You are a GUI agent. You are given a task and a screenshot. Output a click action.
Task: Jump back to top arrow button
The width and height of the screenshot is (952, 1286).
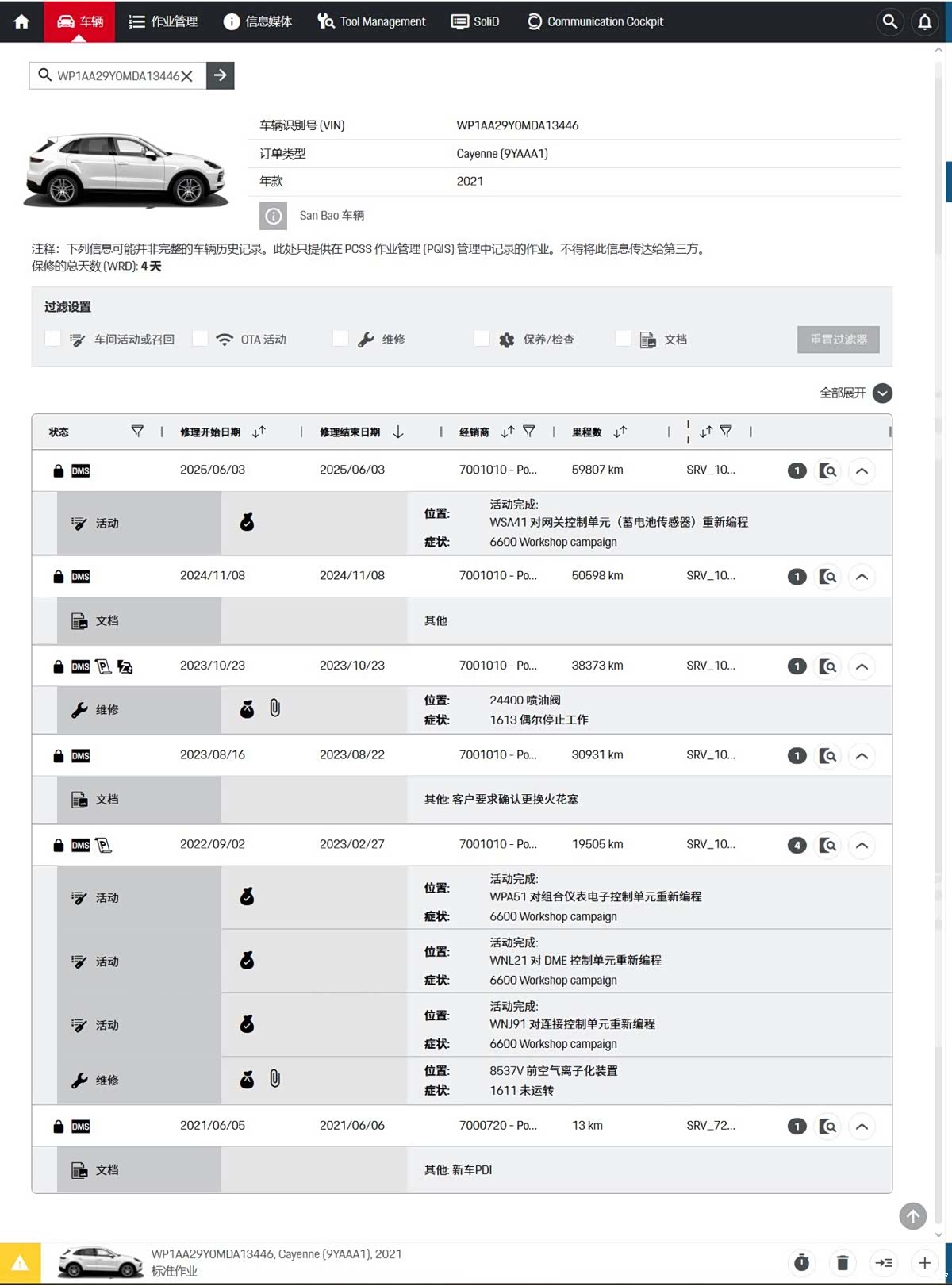(x=912, y=1215)
